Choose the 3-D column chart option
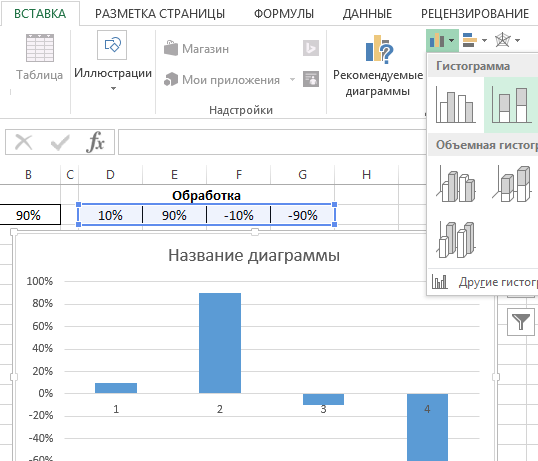The image size is (538, 461). 456,239
